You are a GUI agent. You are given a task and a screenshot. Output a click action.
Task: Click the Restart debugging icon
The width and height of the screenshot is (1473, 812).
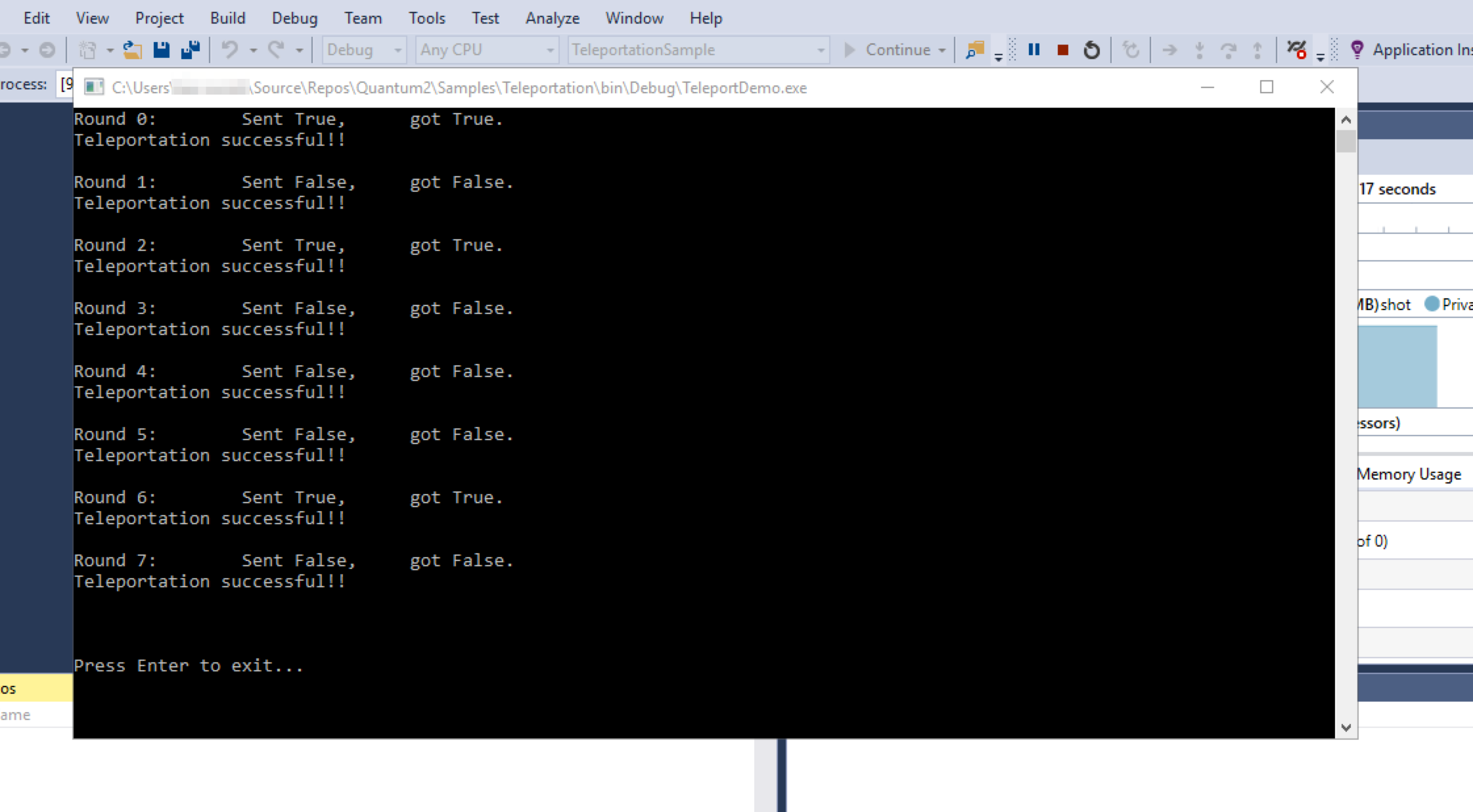(1091, 50)
